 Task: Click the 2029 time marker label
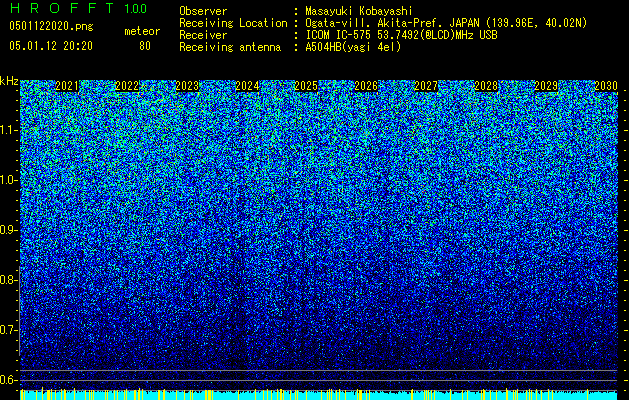point(546,86)
